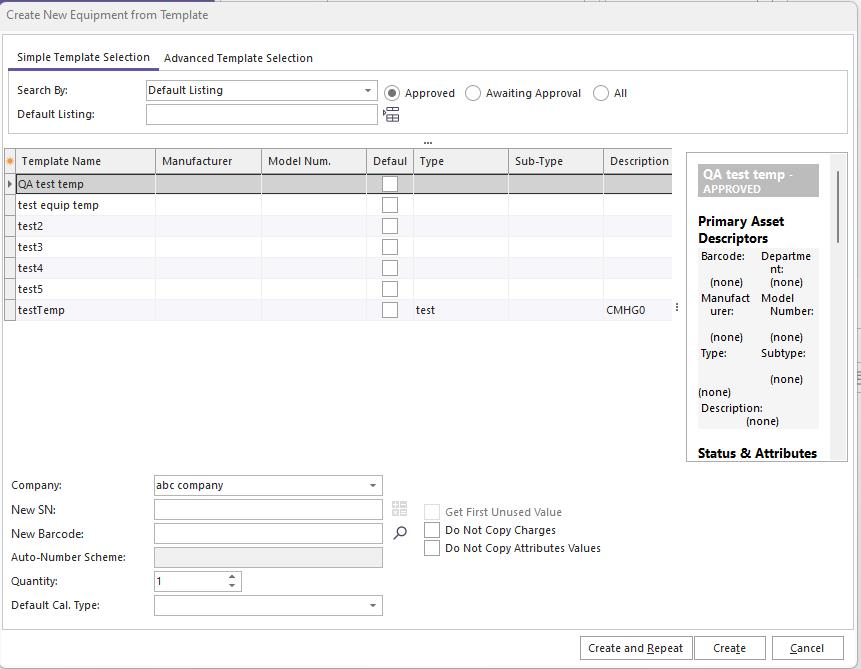Image resolution: width=861 pixels, height=669 pixels.
Task: Click the horizontal dots splitter above the grid
Action: pos(428,142)
